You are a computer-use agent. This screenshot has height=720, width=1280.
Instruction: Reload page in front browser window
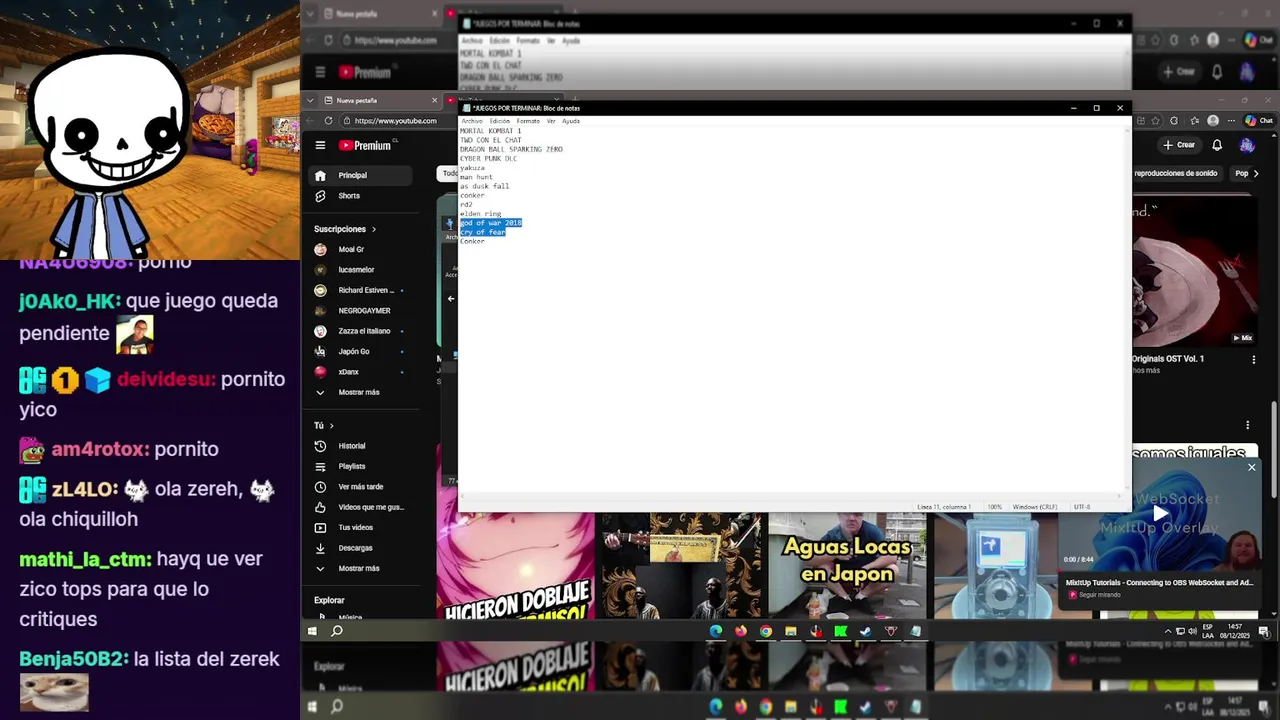(x=328, y=121)
